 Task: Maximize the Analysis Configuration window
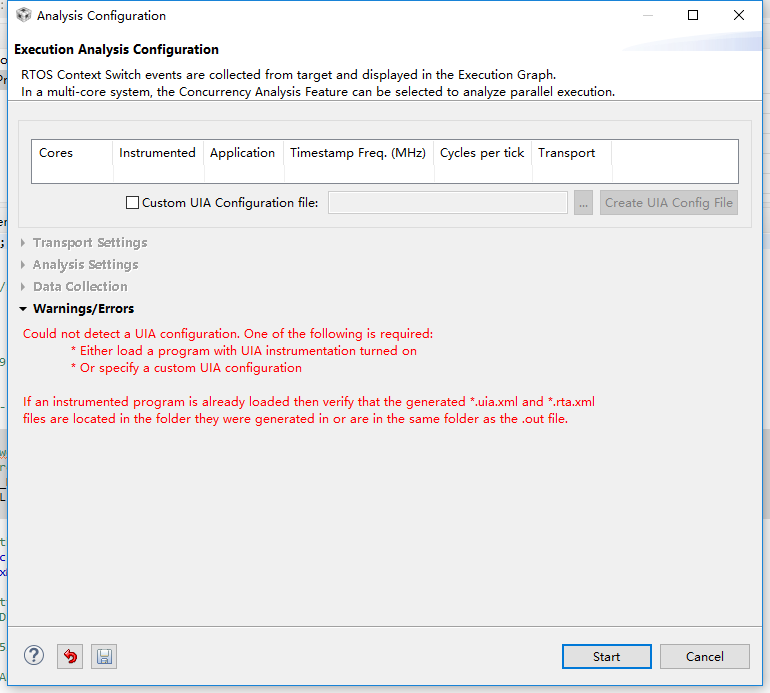[x=693, y=16]
